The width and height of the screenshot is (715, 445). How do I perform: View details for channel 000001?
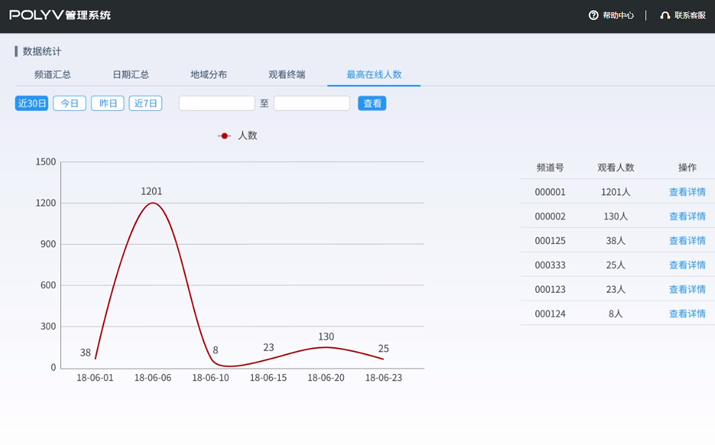[687, 192]
